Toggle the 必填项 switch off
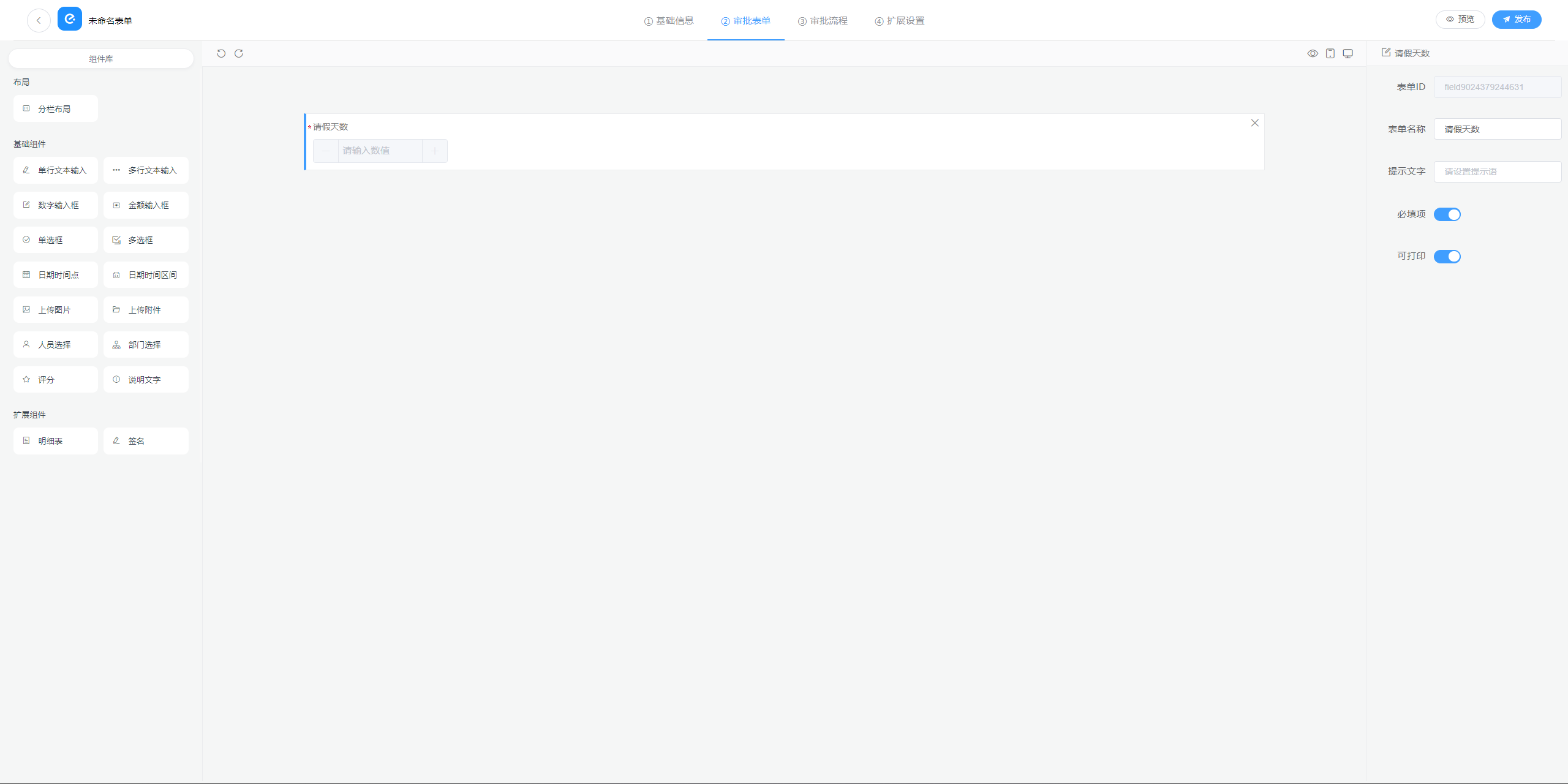The width and height of the screenshot is (1568, 784). coord(1447,214)
